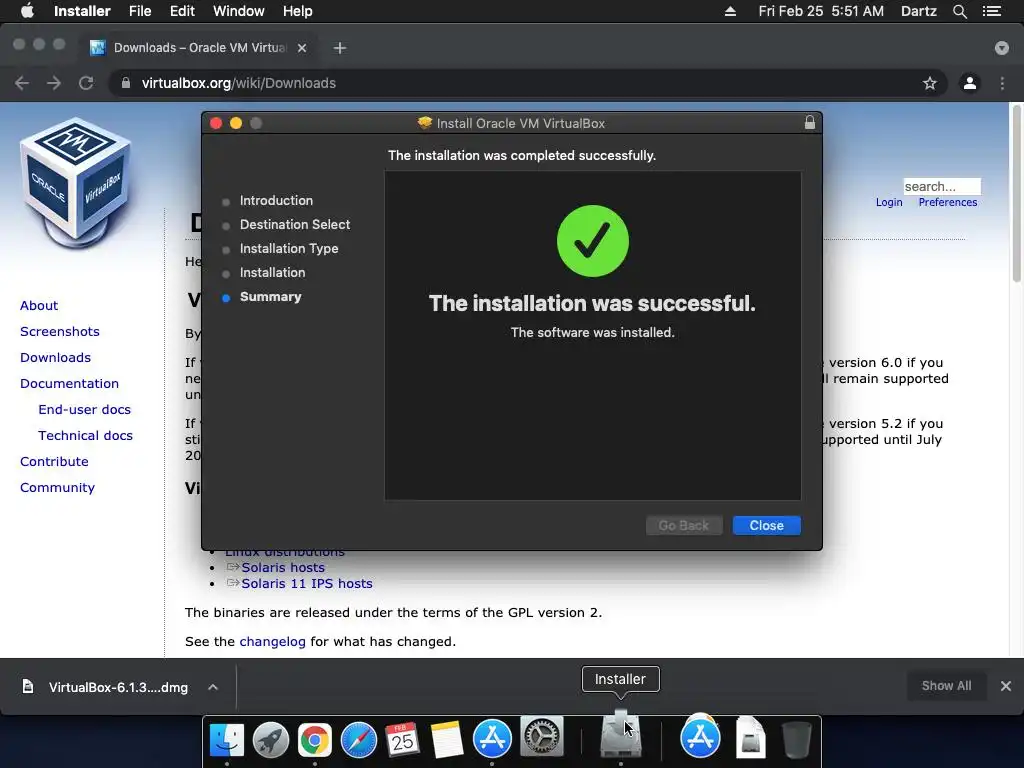Open the Solaris hosts download link
The image size is (1024, 768).
283,568
